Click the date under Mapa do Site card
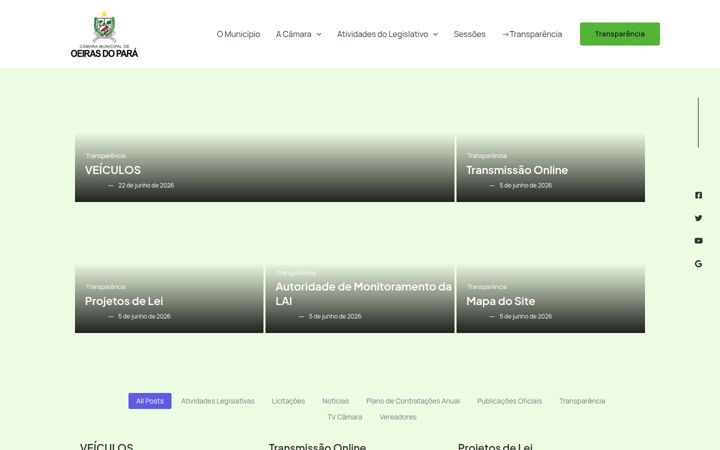Image resolution: width=720 pixels, height=450 pixels. pos(526,316)
